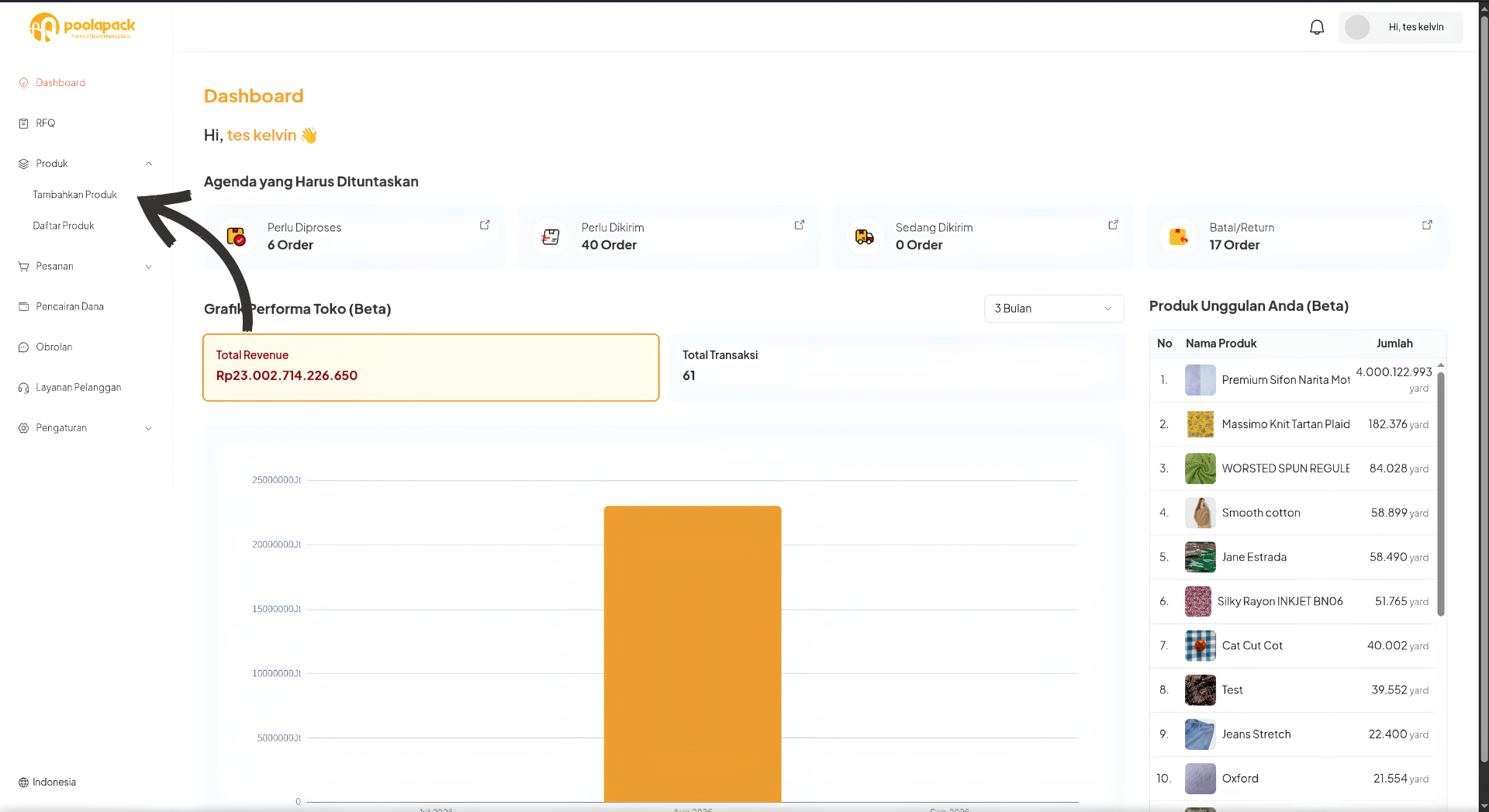
Task: Click the Layanan Pelanggan headset icon
Action: click(23, 387)
